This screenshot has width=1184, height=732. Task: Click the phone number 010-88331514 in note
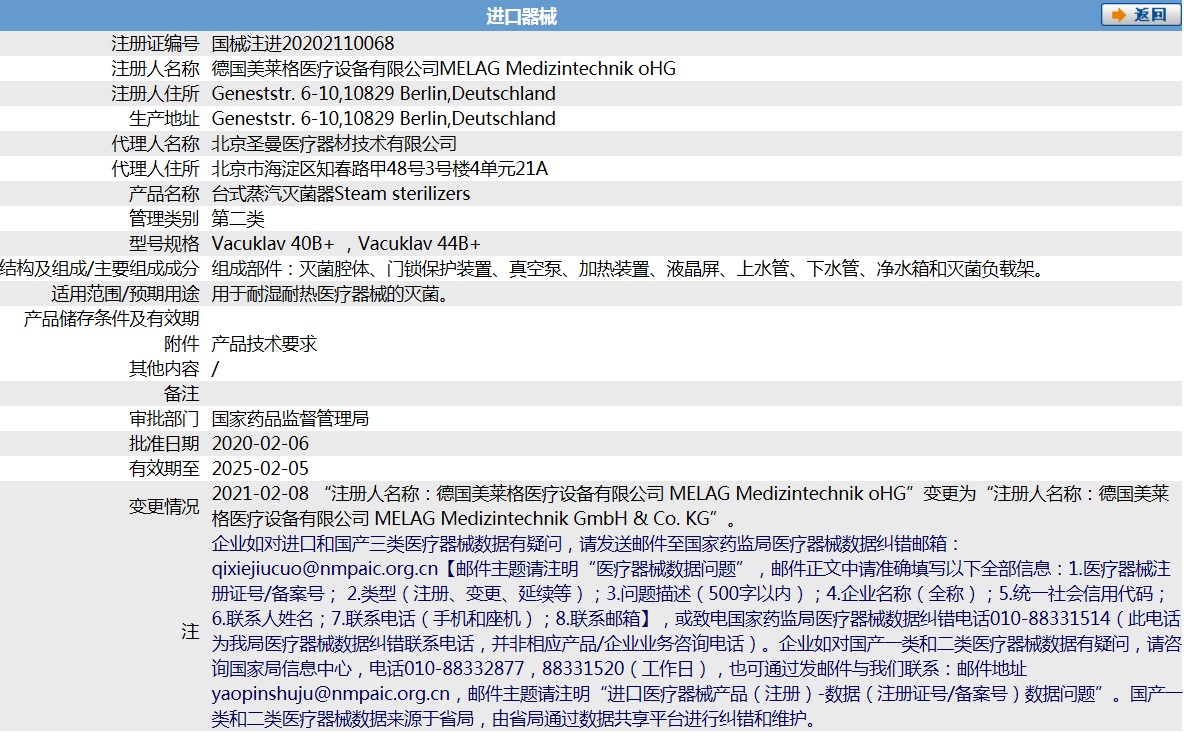[x=1050, y=619]
